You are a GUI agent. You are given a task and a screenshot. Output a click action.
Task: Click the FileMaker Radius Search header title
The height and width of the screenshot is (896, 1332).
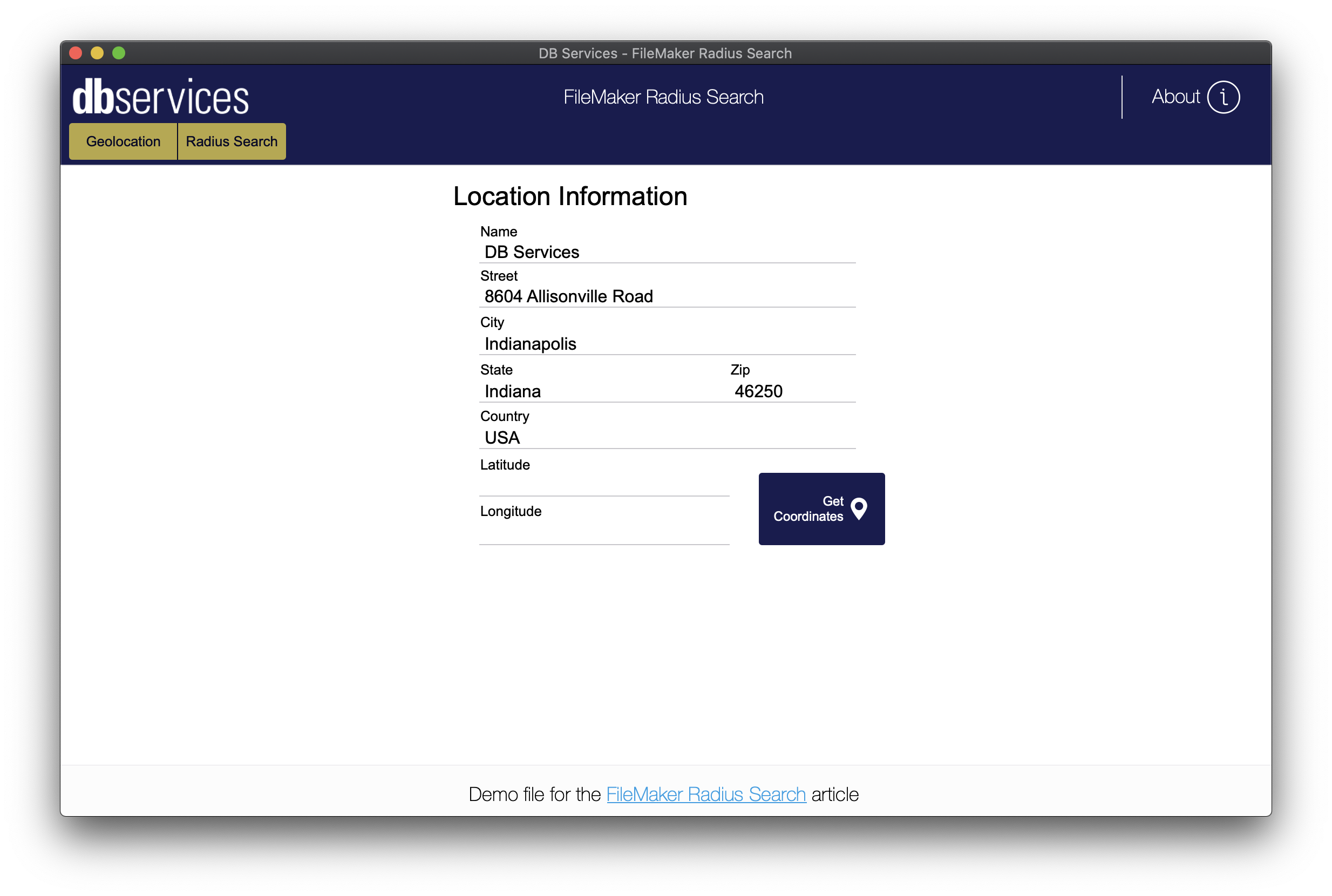[x=663, y=97]
